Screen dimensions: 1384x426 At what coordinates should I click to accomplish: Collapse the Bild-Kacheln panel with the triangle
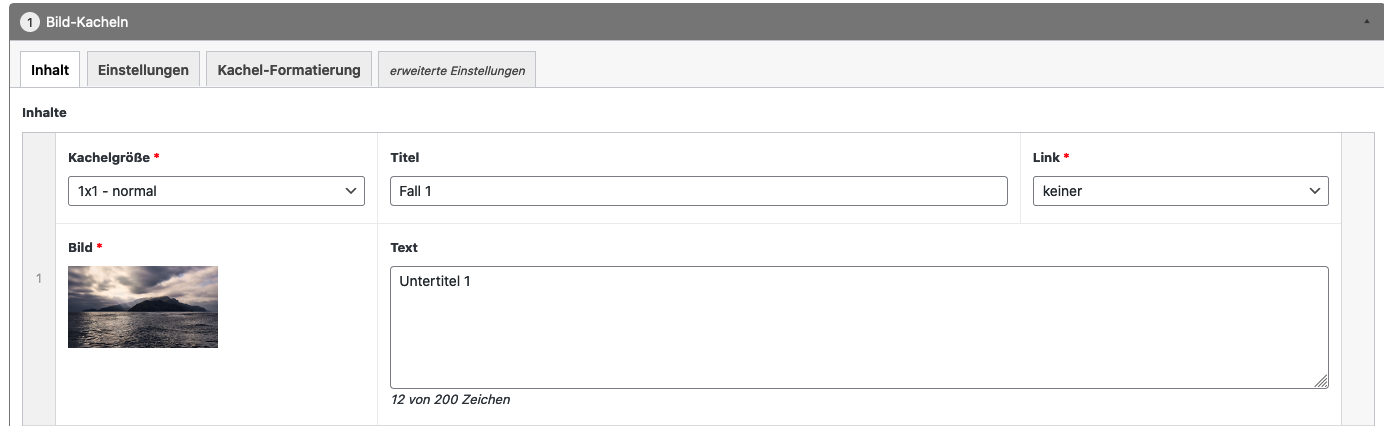click(1367, 21)
